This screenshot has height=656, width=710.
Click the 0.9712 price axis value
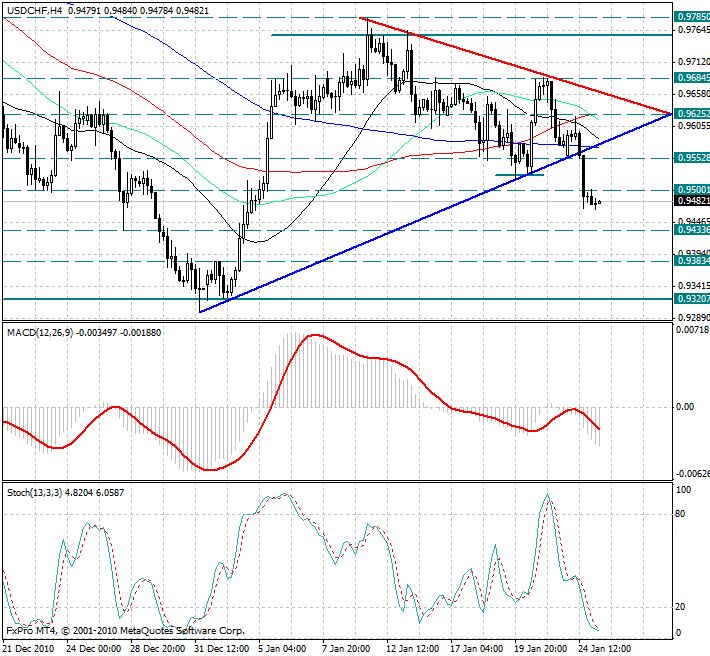[694, 62]
